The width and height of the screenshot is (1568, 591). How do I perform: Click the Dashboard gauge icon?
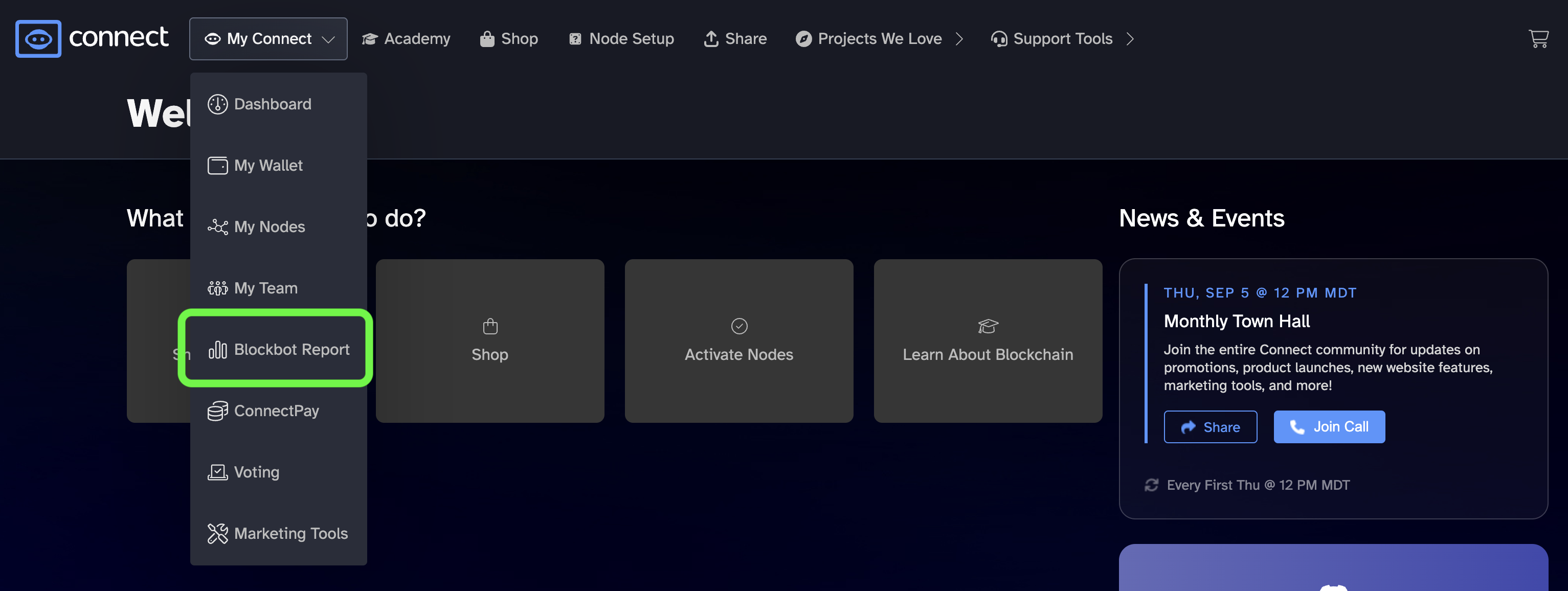click(217, 104)
